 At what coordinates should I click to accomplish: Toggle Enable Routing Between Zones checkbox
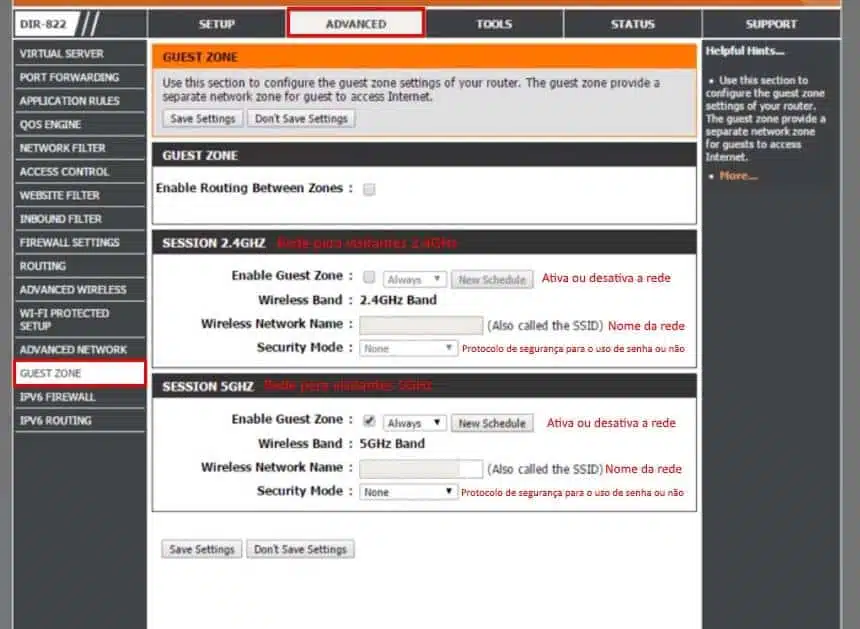369,189
